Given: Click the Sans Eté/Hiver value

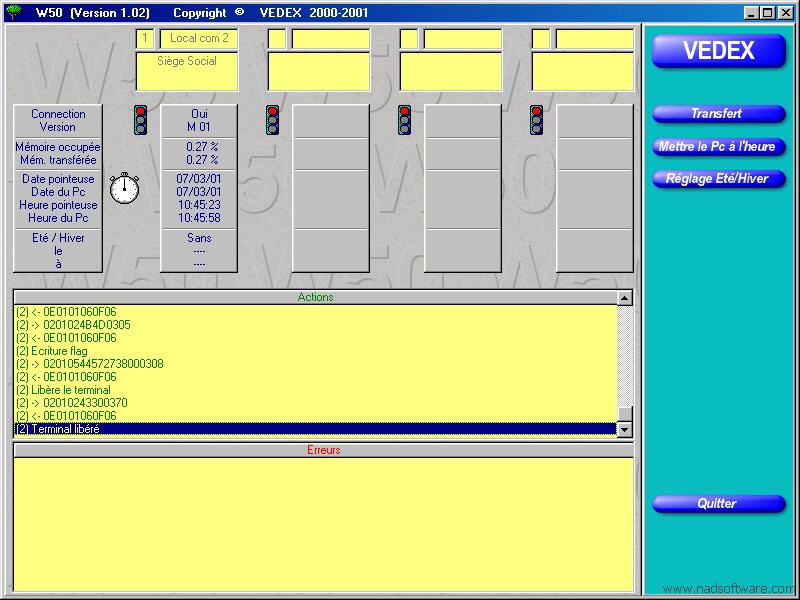Looking at the screenshot, I should [199, 238].
